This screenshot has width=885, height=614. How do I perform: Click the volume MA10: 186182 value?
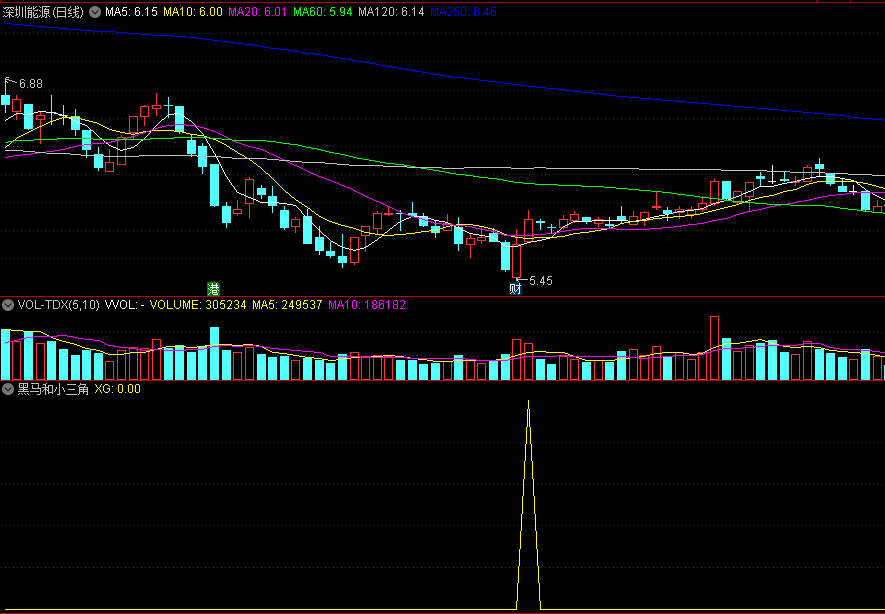(x=367, y=305)
